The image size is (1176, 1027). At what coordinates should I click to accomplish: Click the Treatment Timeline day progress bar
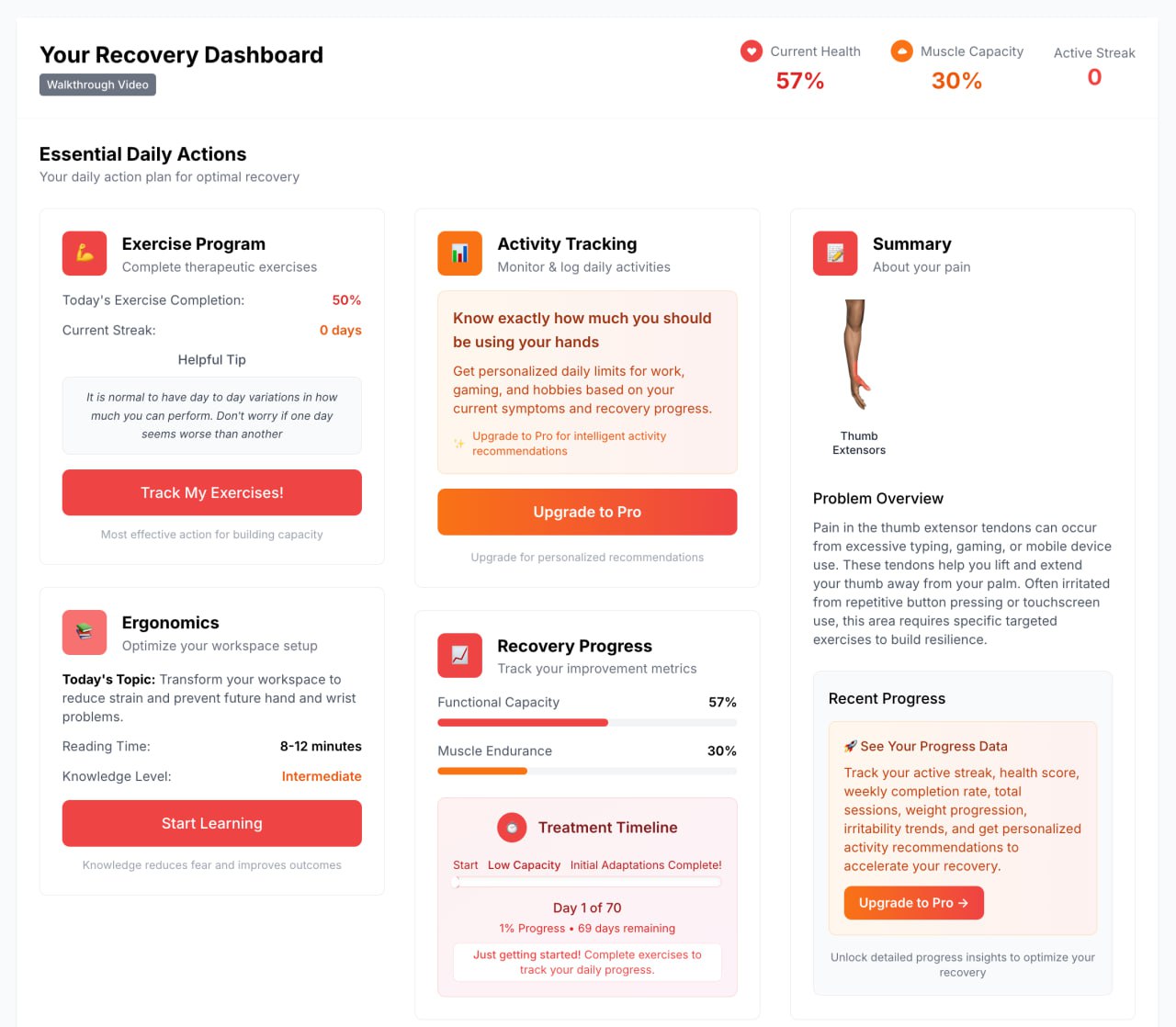pos(587,882)
